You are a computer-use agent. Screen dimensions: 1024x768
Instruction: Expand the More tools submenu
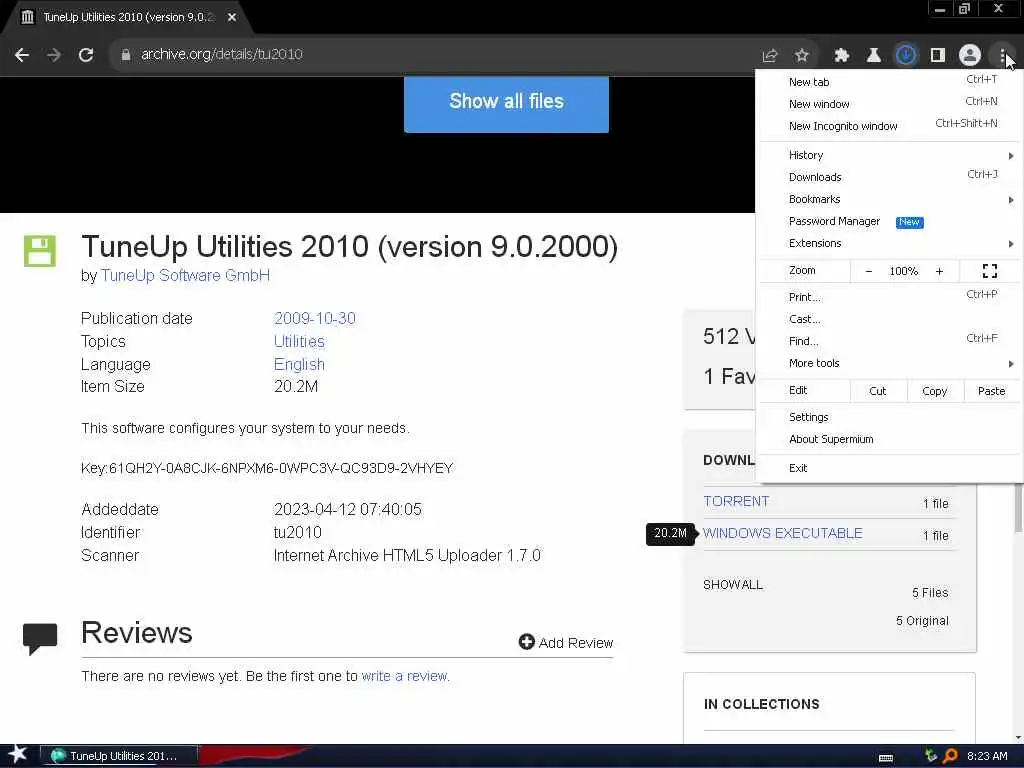click(x=890, y=363)
